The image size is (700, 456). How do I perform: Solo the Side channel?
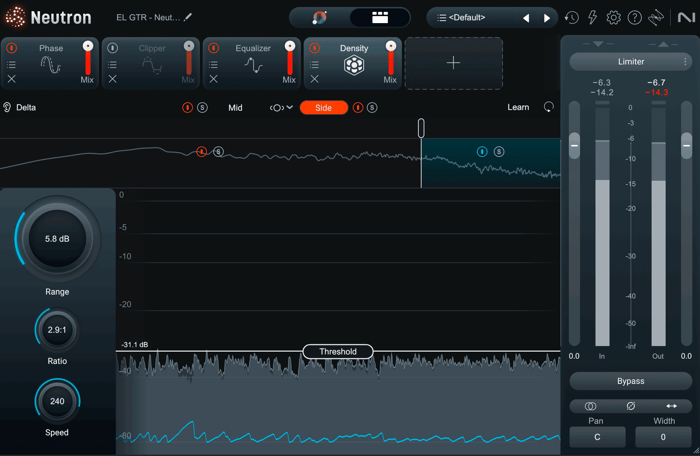click(x=372, y=108)
